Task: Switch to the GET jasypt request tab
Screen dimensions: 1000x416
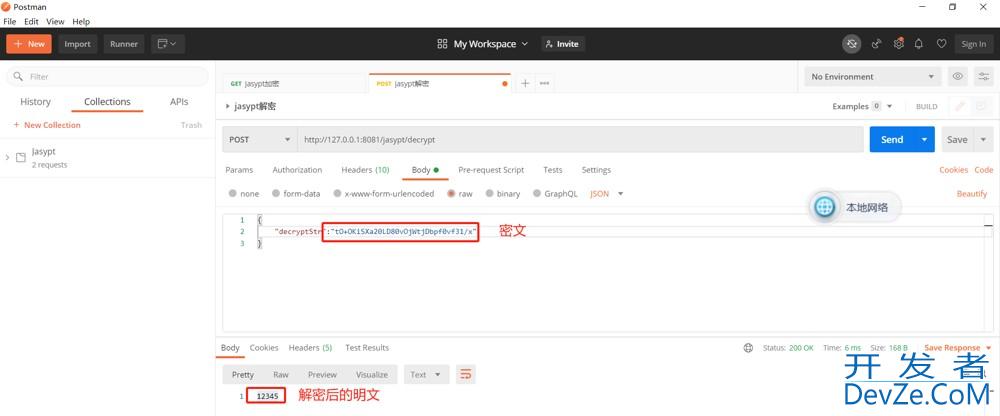Action: (293, 84)
